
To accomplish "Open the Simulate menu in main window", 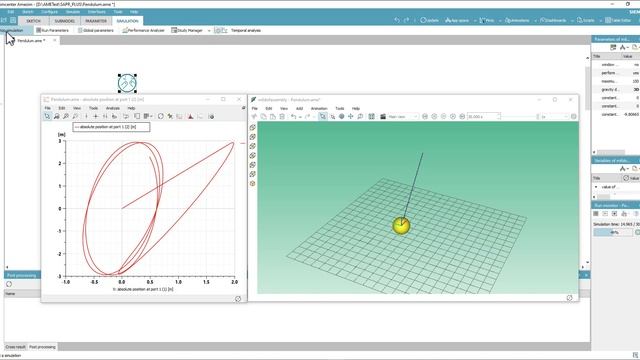I will 73,12.
